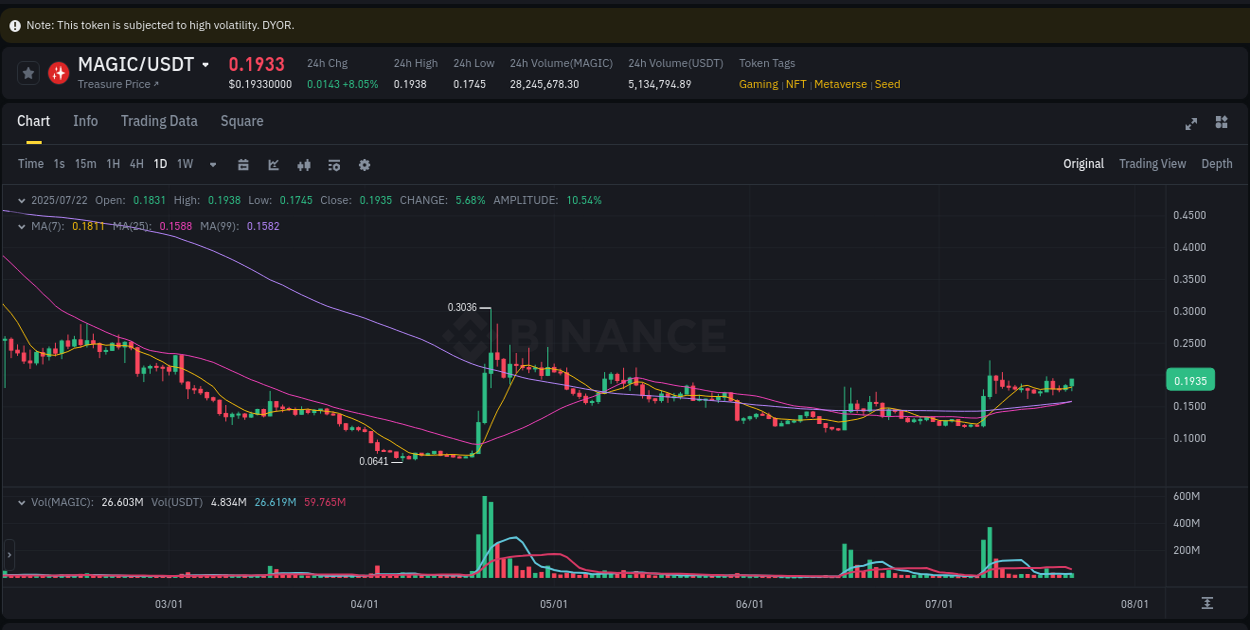Select the date range calendar icon
1250x630 pixels.
pos(243,164)
